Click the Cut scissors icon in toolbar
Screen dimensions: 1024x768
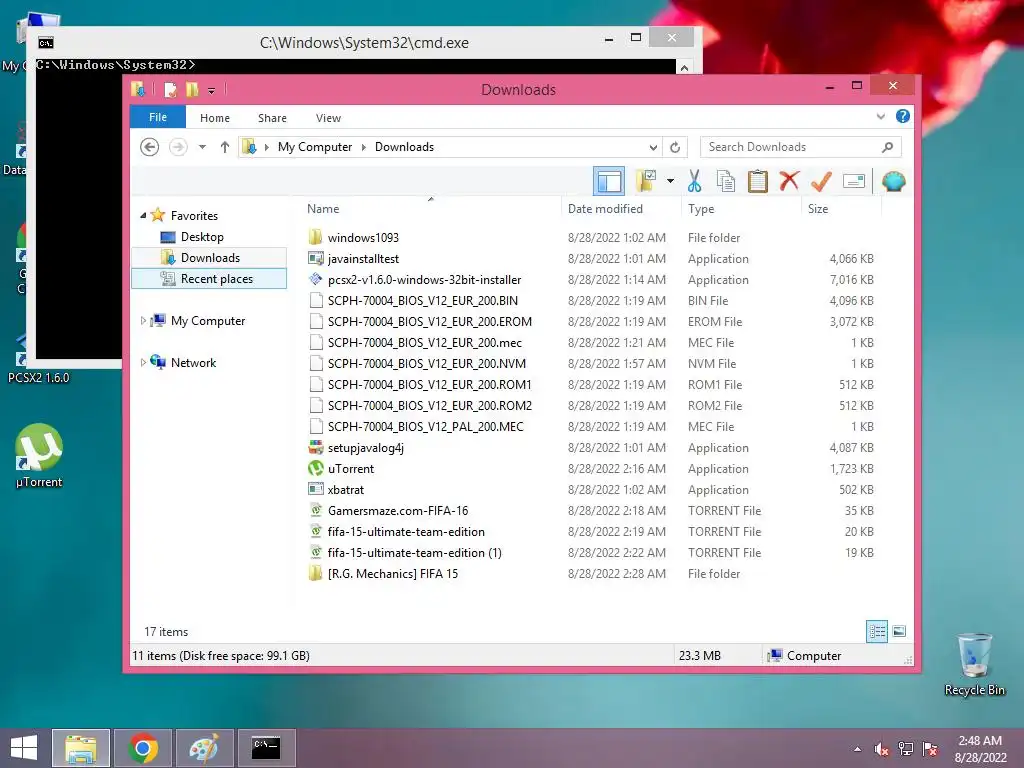(694, 181)
